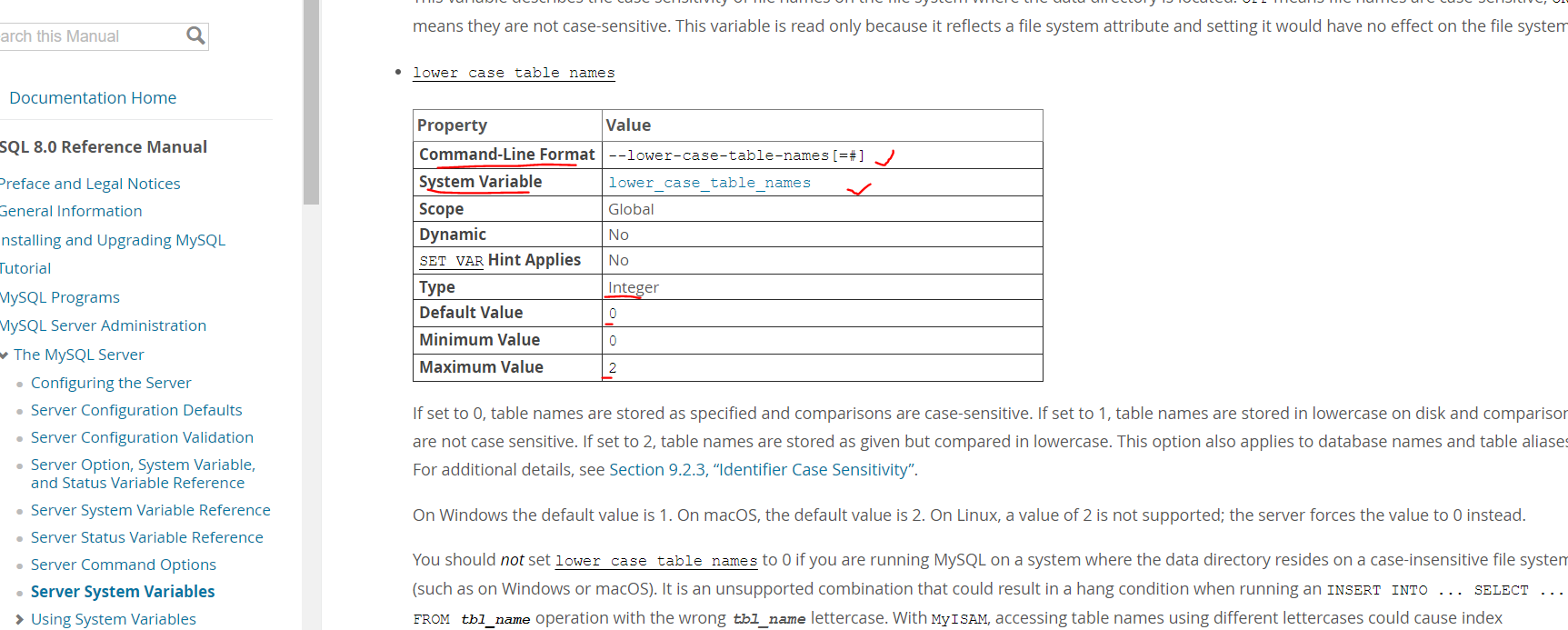Collapse The MySQL Server arrow
This screenshot has height=630, width=1568.
(x=4, y=355)
